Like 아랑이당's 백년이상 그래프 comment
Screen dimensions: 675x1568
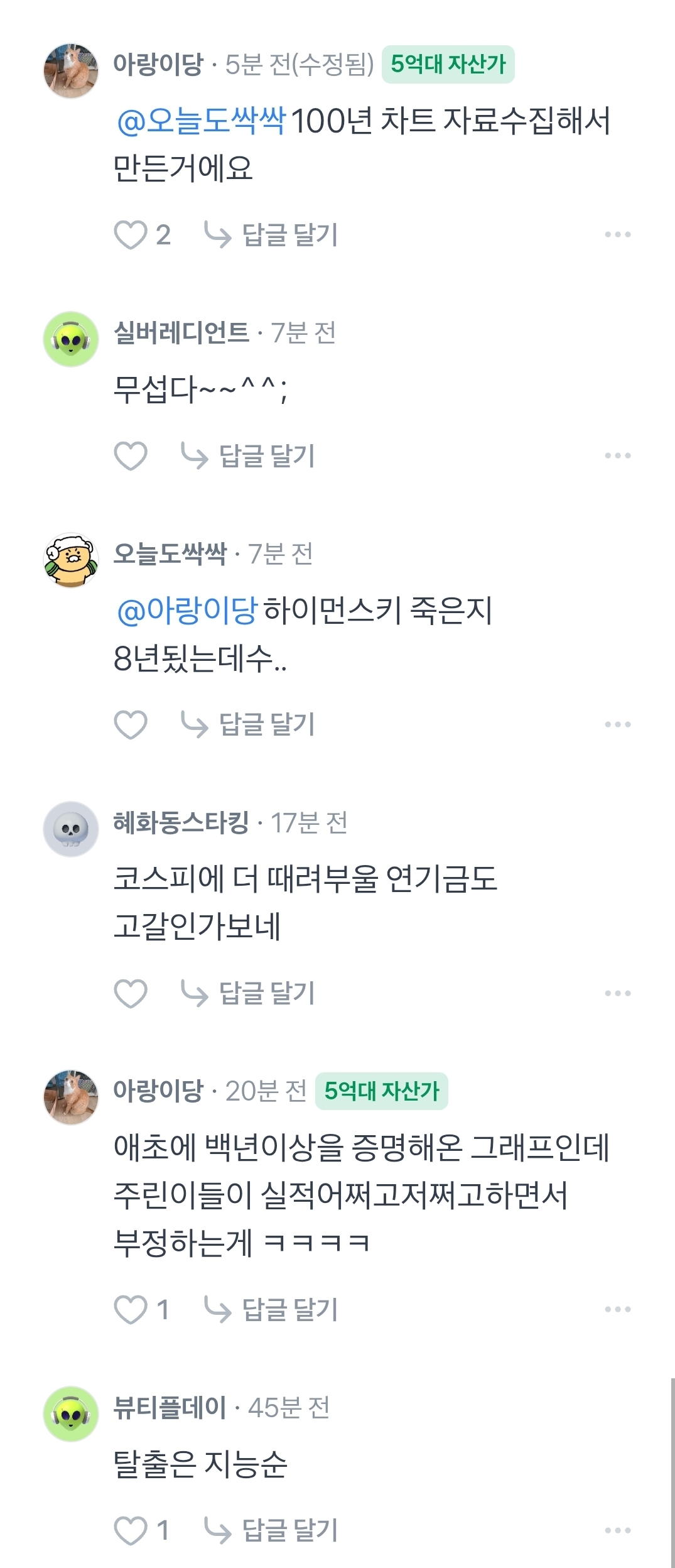point(130,1310)
